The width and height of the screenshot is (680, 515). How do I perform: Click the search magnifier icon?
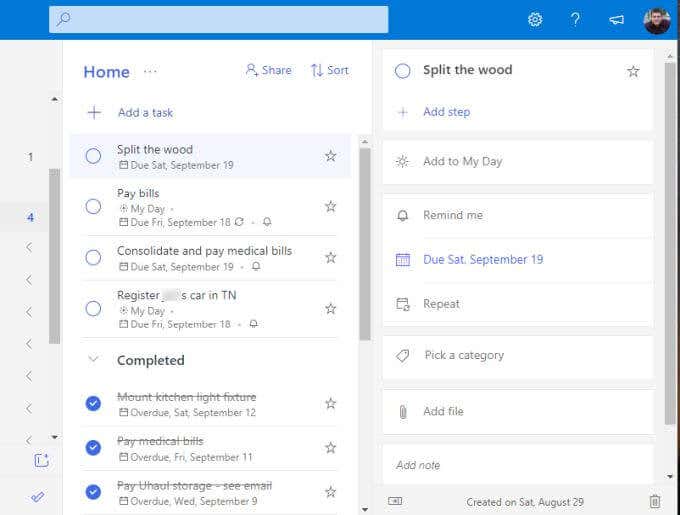[x=63, y=19]
